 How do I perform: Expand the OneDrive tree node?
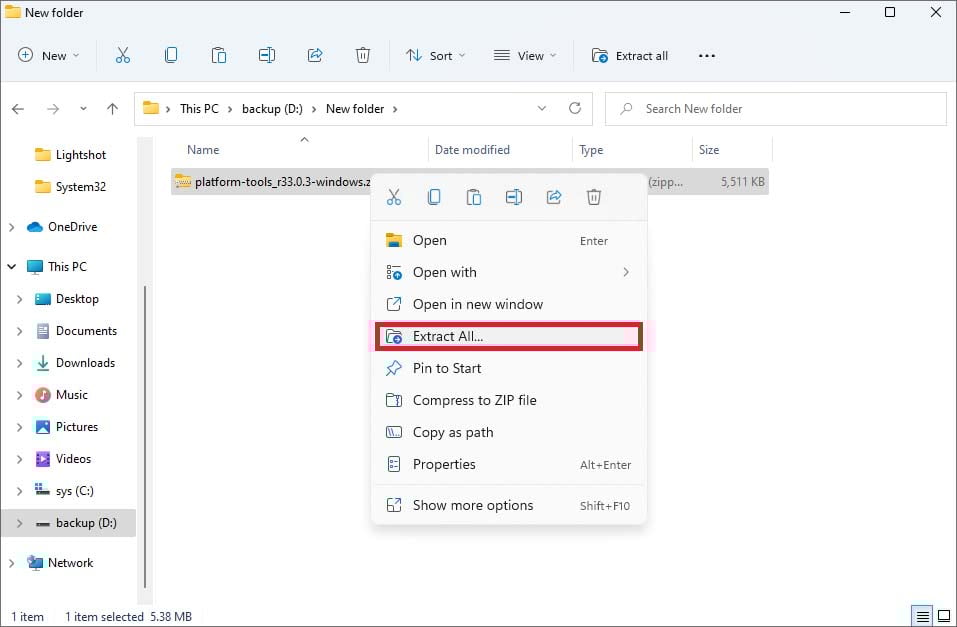pos(12,227)
